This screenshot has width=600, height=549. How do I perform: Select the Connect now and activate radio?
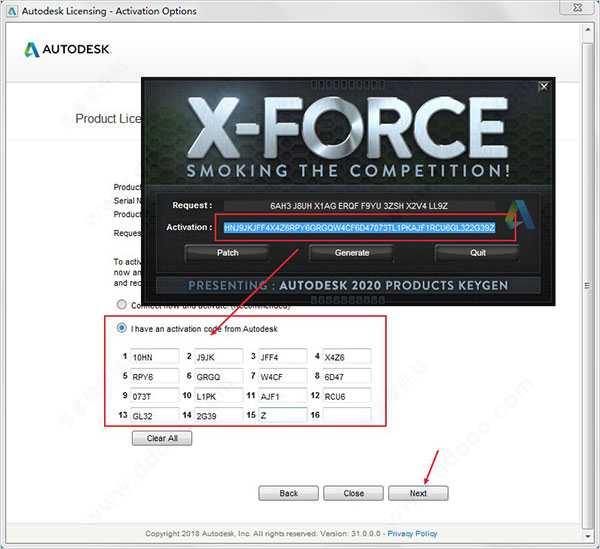[x=122, y=305]
